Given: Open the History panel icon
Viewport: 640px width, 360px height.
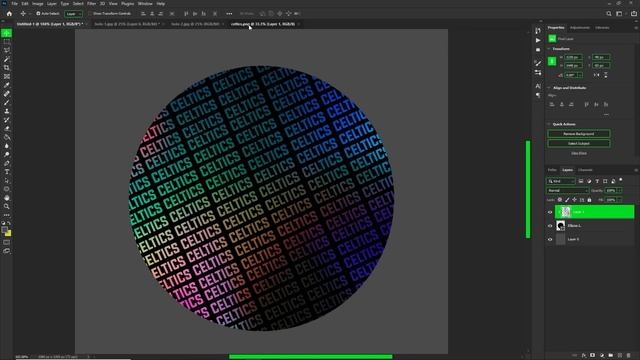Looking at the screenshot, I should point(538,31).
